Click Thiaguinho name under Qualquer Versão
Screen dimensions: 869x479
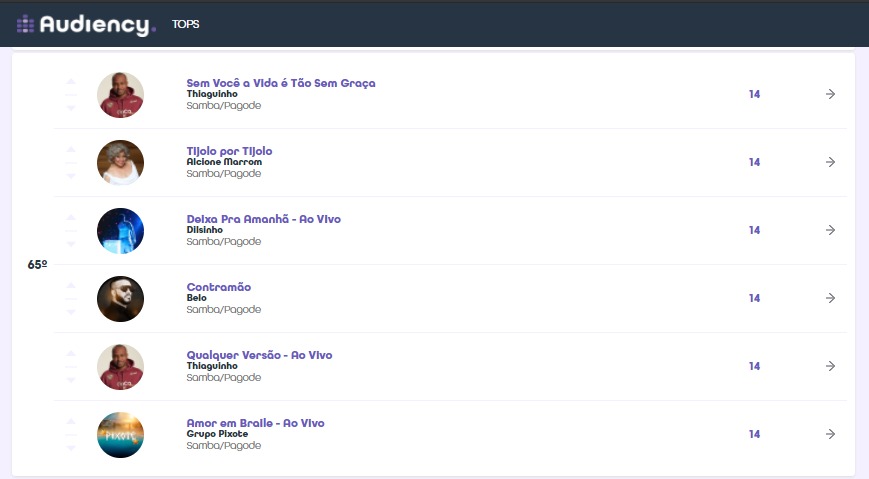pos(212,366)
